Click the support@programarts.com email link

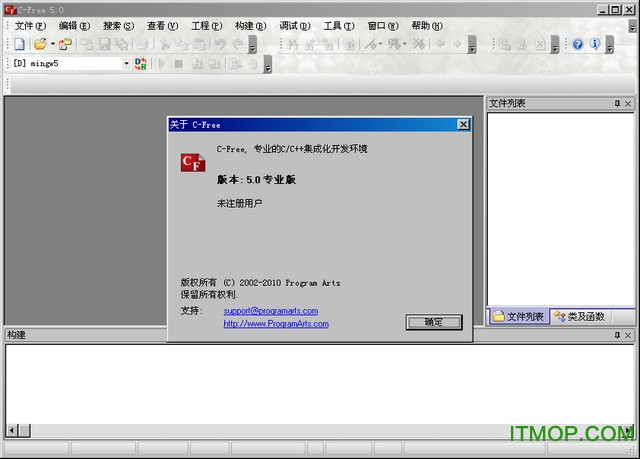(x=271, y=311)
